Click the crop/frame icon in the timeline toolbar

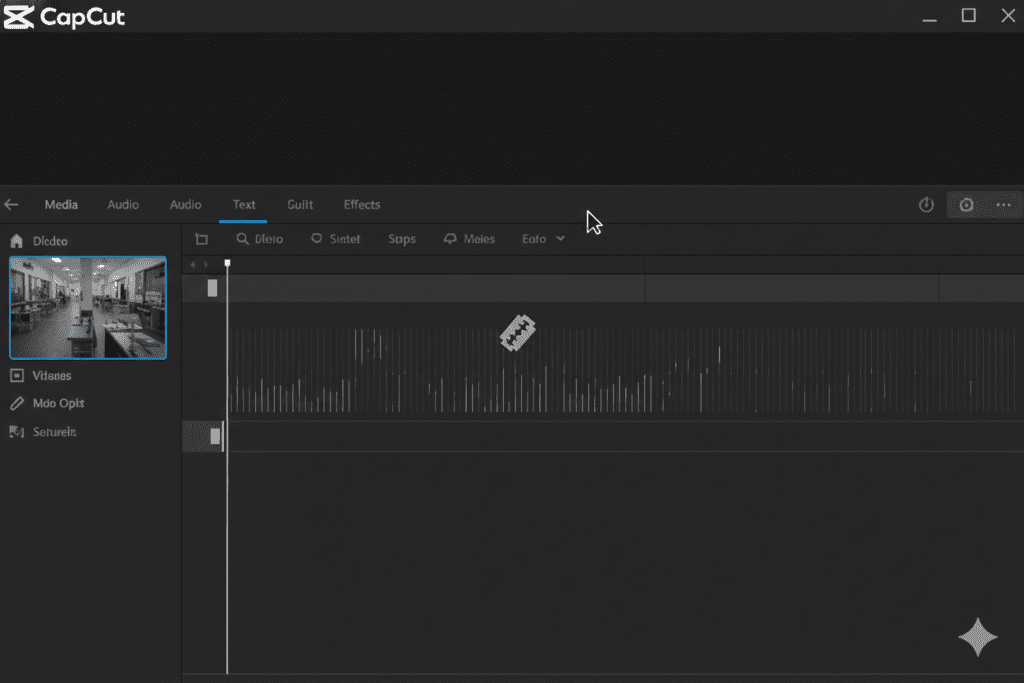[201, 238]
